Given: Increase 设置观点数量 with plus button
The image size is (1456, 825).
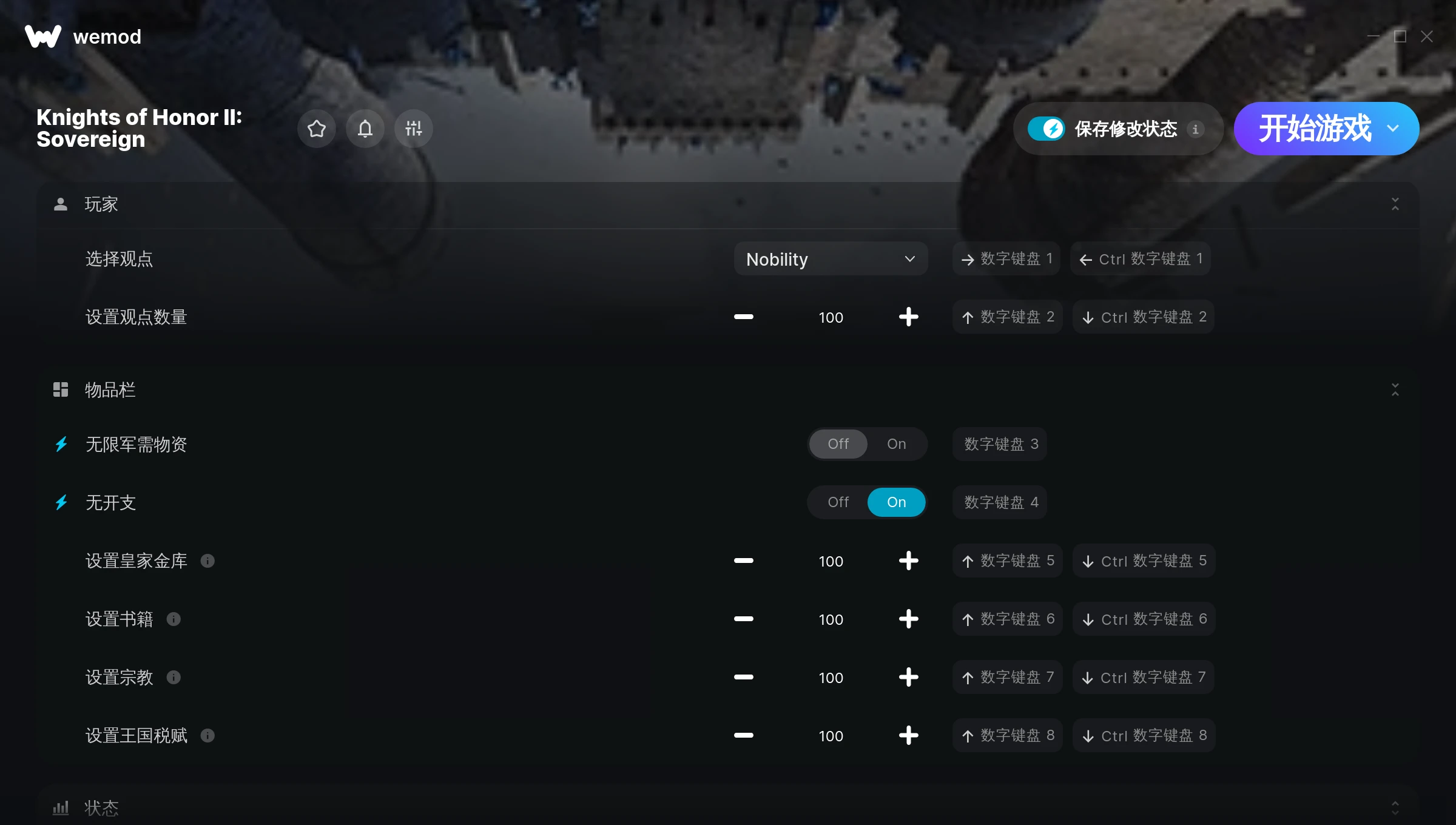Looking at the screenshot, I should click(x=908, y=317).
